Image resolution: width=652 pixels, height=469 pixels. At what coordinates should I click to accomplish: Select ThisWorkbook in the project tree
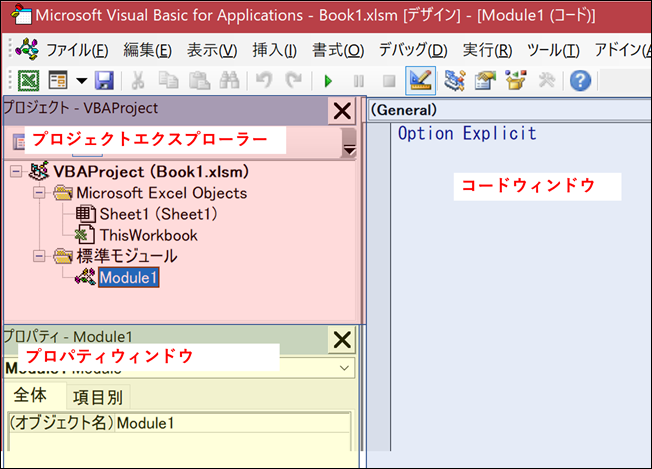coord(148,235)
